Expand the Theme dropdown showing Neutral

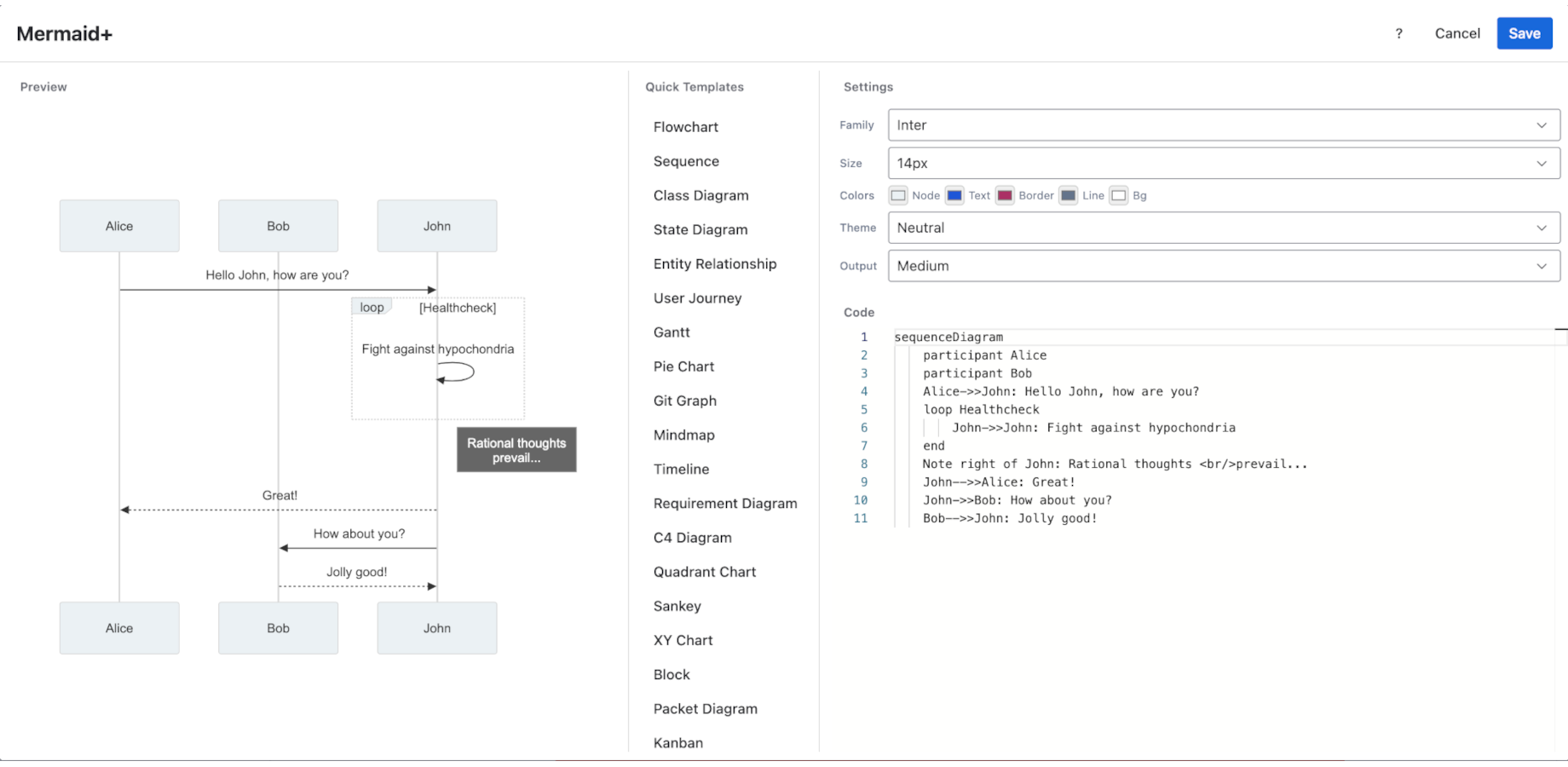click(x=1224, y=228)
